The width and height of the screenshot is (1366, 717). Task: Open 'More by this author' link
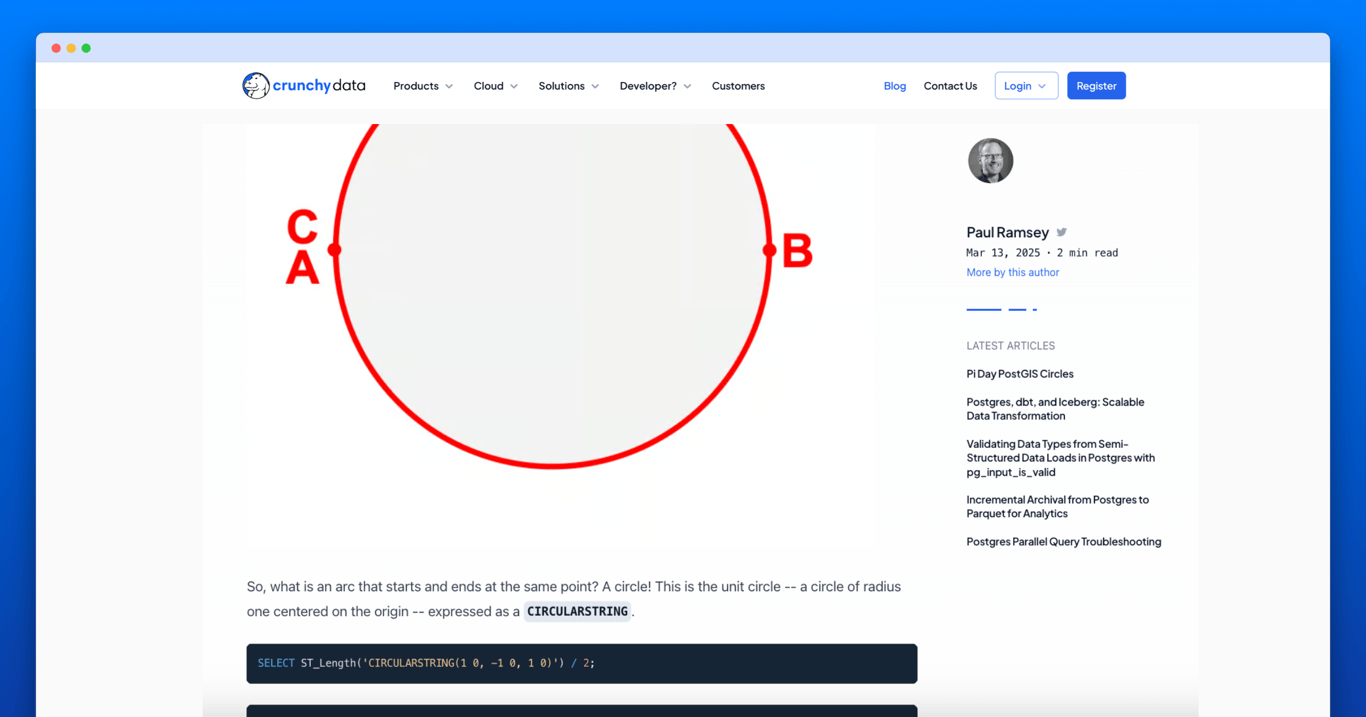pyautogui.click(x=1012, y=271)
